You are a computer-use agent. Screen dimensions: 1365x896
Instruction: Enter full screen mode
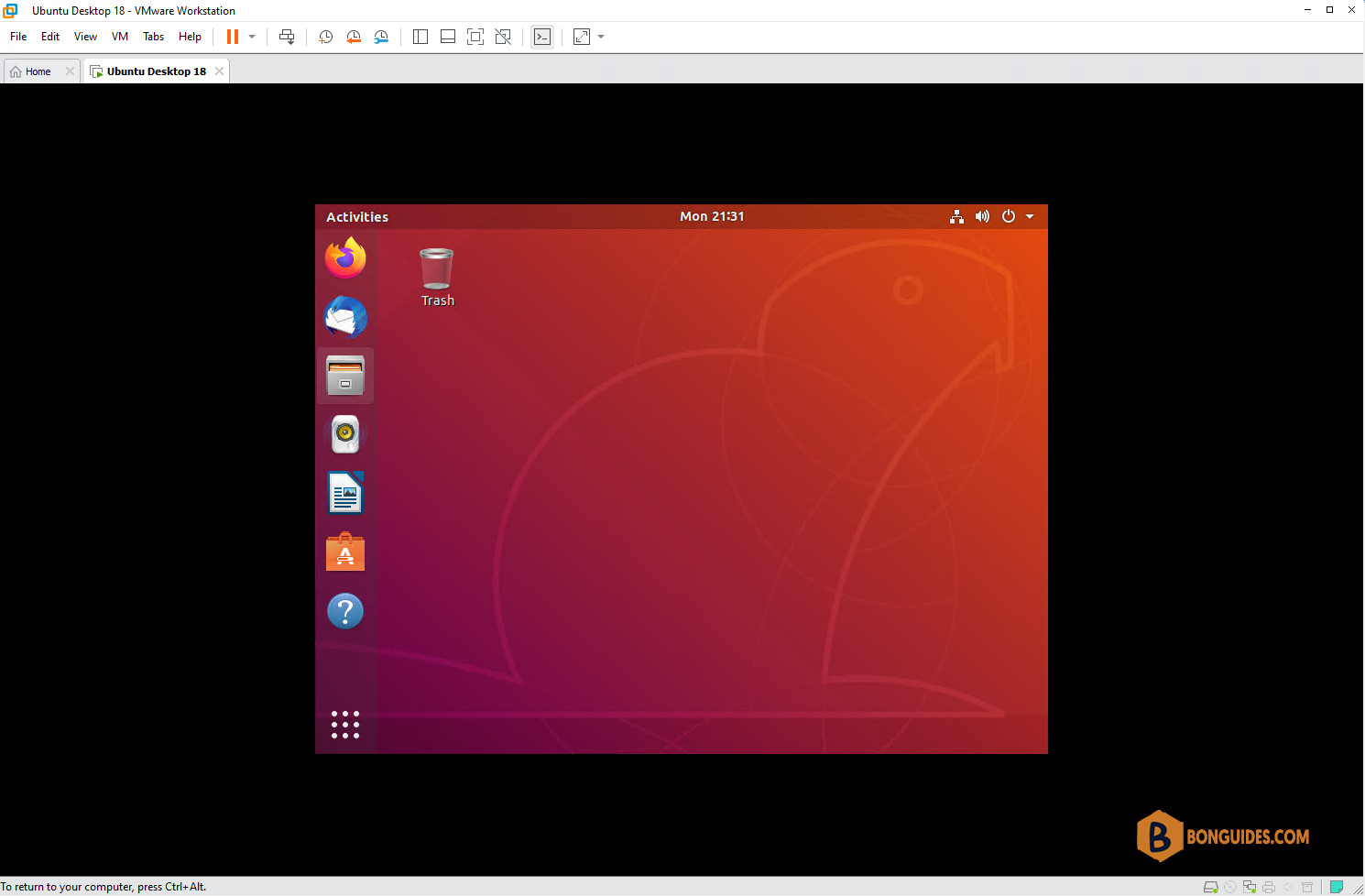point(475,37)
